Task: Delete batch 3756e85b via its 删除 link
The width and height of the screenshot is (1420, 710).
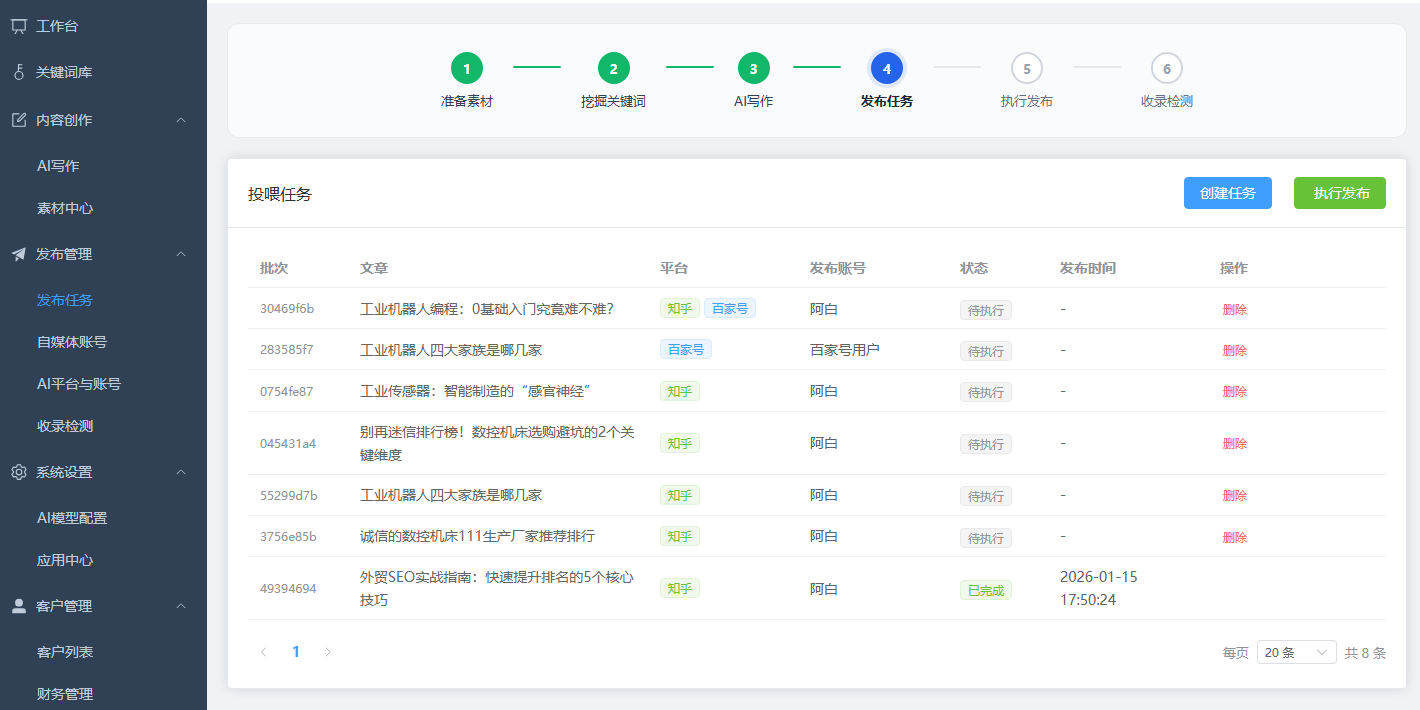Action: click(x=1235, y=537)
